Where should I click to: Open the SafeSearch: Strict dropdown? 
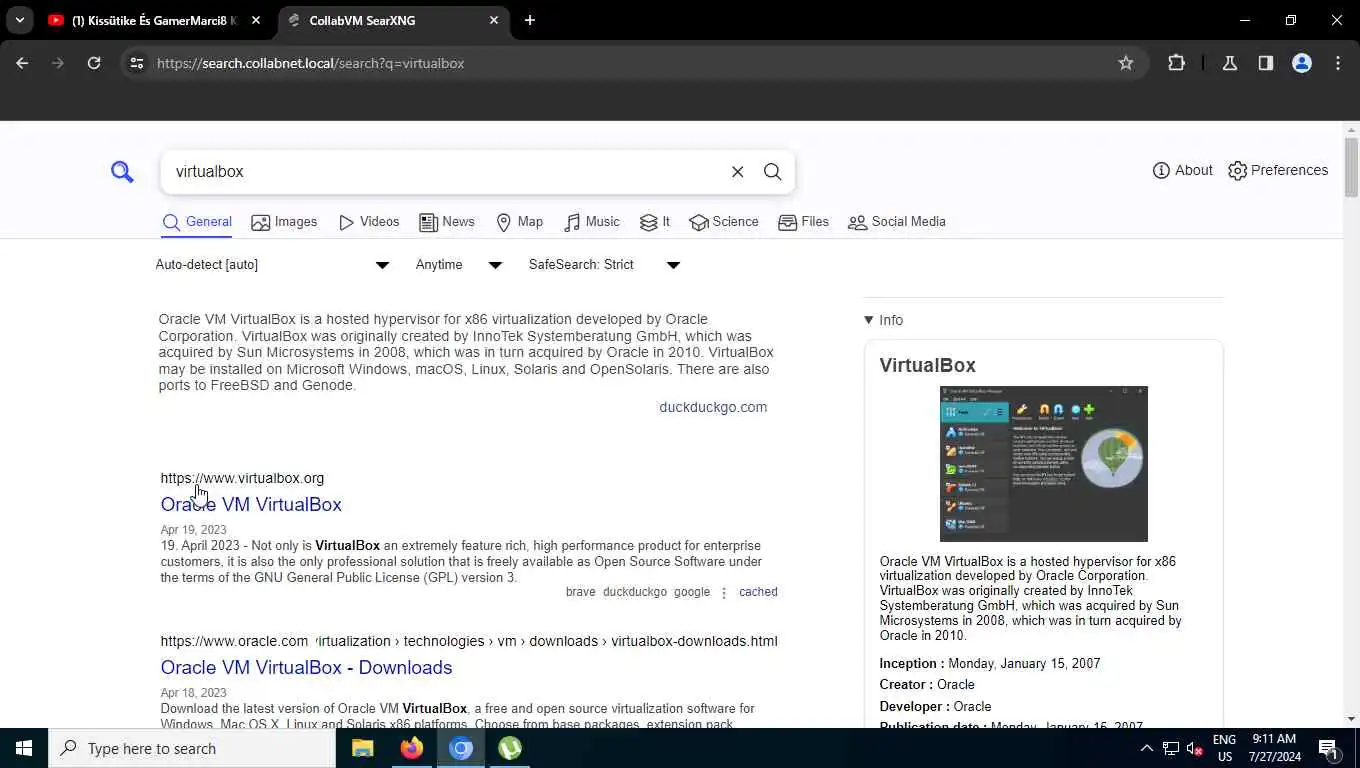coord(605,265)
